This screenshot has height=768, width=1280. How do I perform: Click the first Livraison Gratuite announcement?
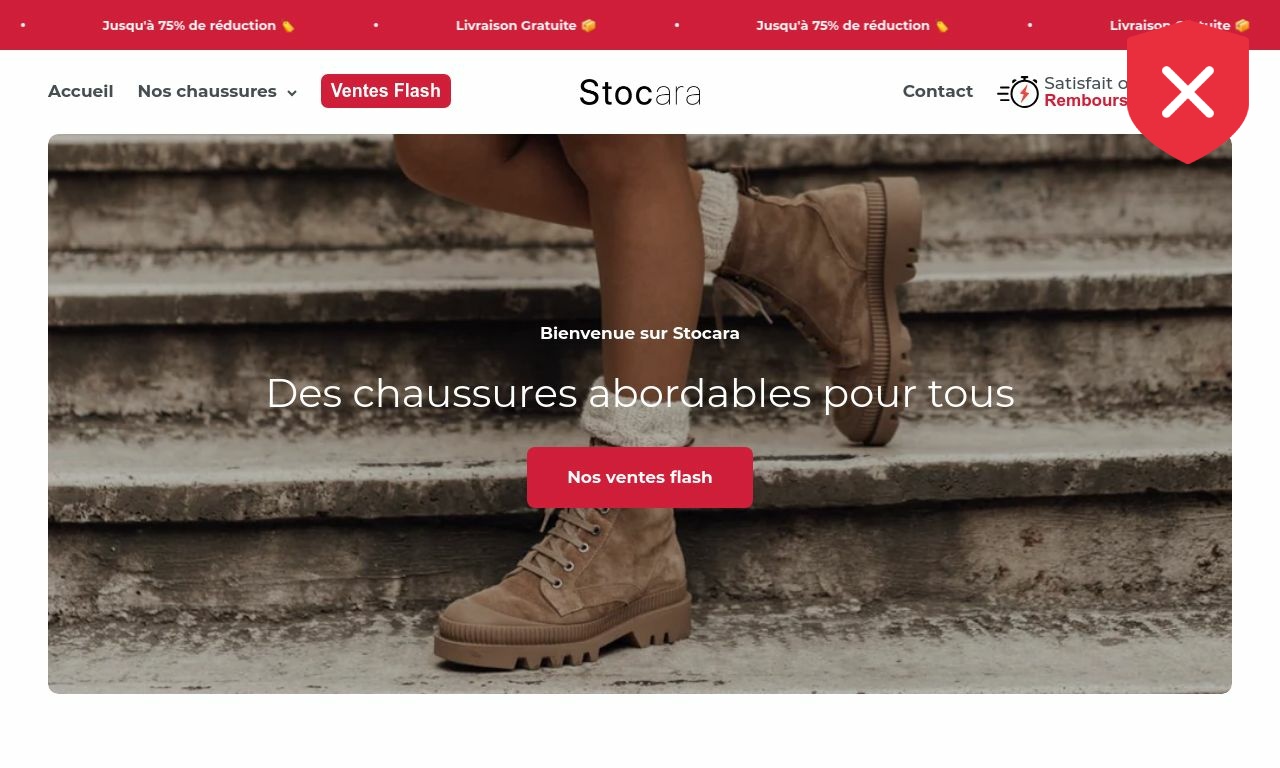click(516, 26)
